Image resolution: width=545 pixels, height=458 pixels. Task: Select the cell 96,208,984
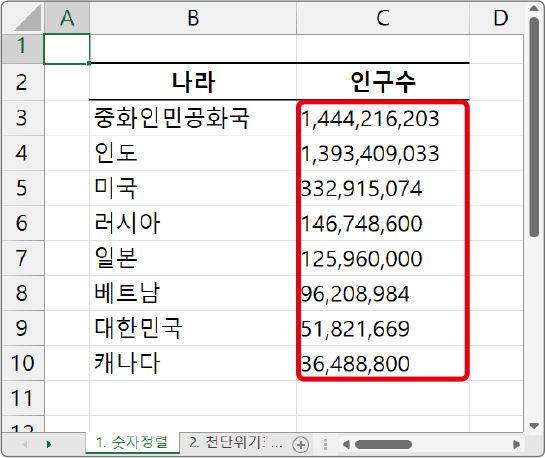pos(383,293)
